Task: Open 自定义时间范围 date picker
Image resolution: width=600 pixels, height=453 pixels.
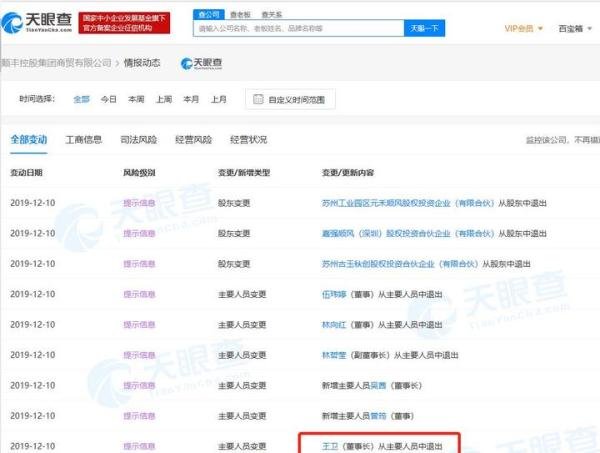Action: point(290,99)
